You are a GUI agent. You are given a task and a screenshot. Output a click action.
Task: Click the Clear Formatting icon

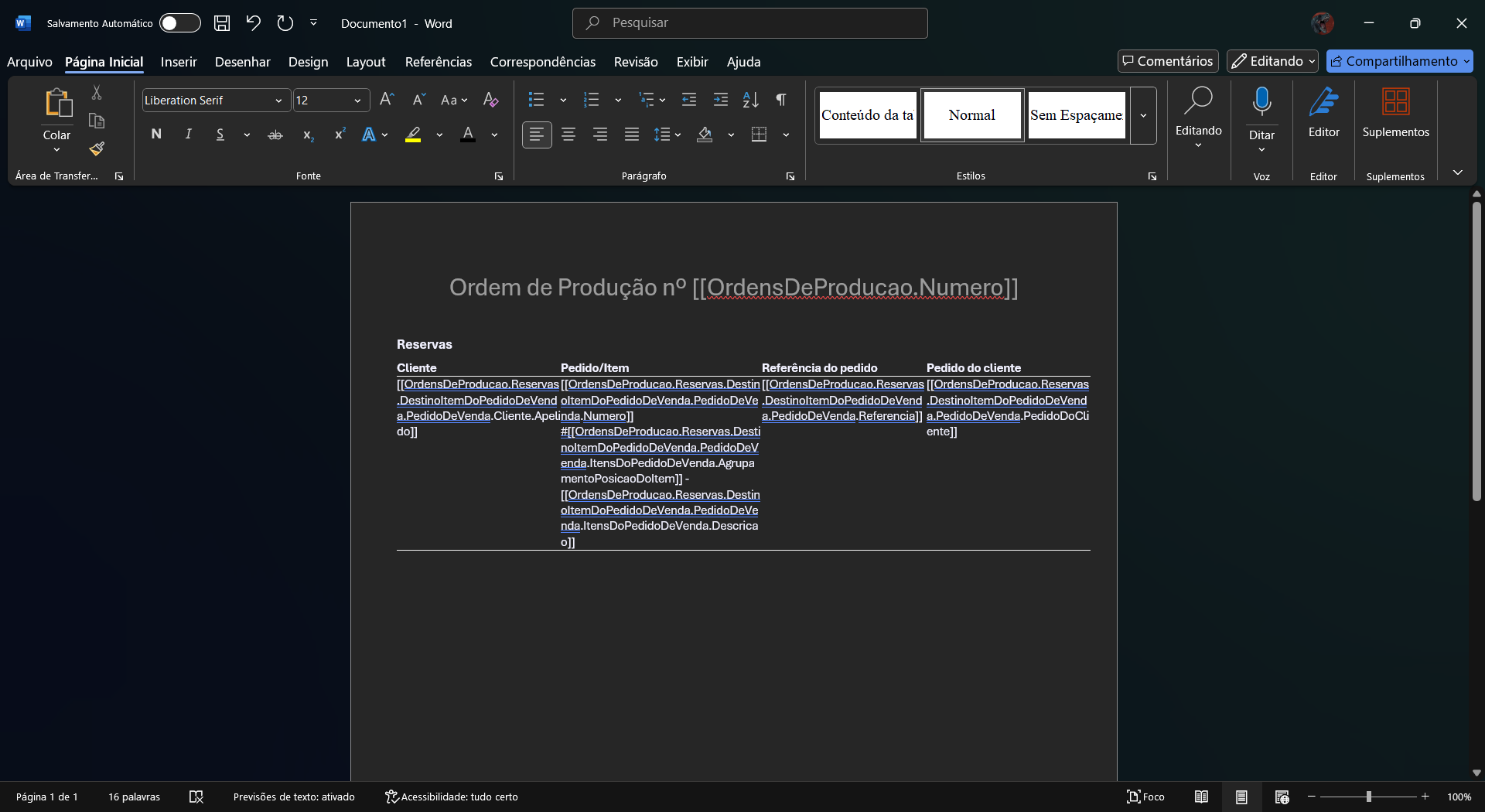coord(490,100)
